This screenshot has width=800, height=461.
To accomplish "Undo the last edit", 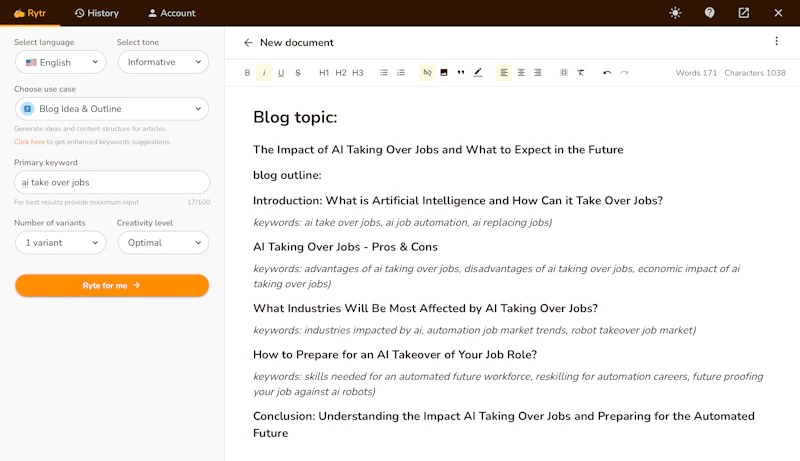I will pos(607,73).
